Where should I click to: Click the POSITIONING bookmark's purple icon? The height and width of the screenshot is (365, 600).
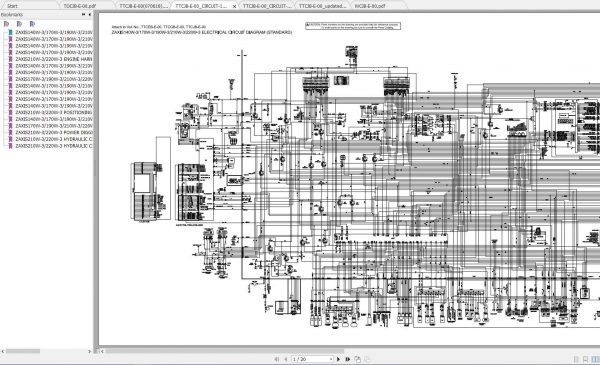coord(10,112)
